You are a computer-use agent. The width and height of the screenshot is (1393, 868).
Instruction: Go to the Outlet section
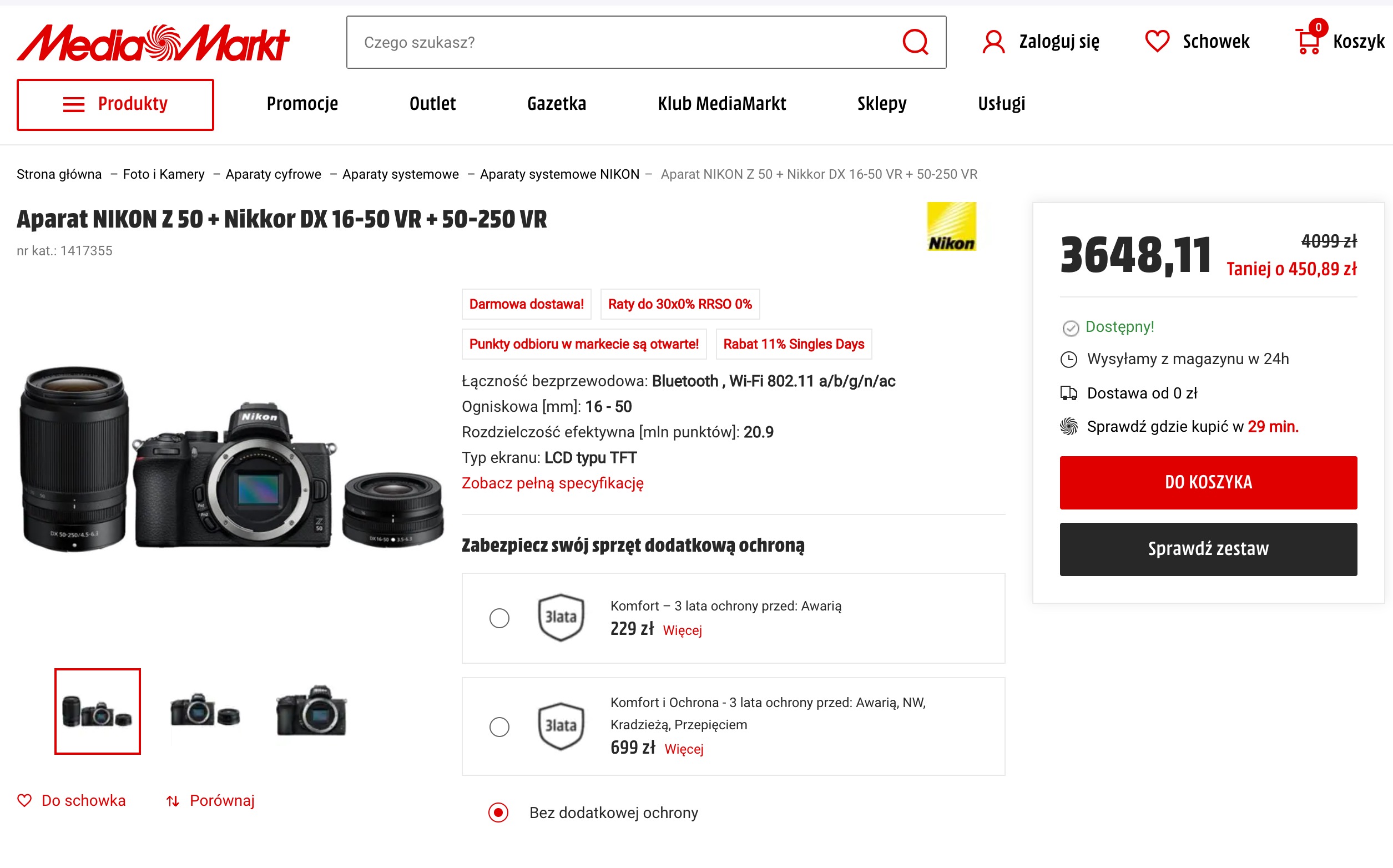(433, 104)
